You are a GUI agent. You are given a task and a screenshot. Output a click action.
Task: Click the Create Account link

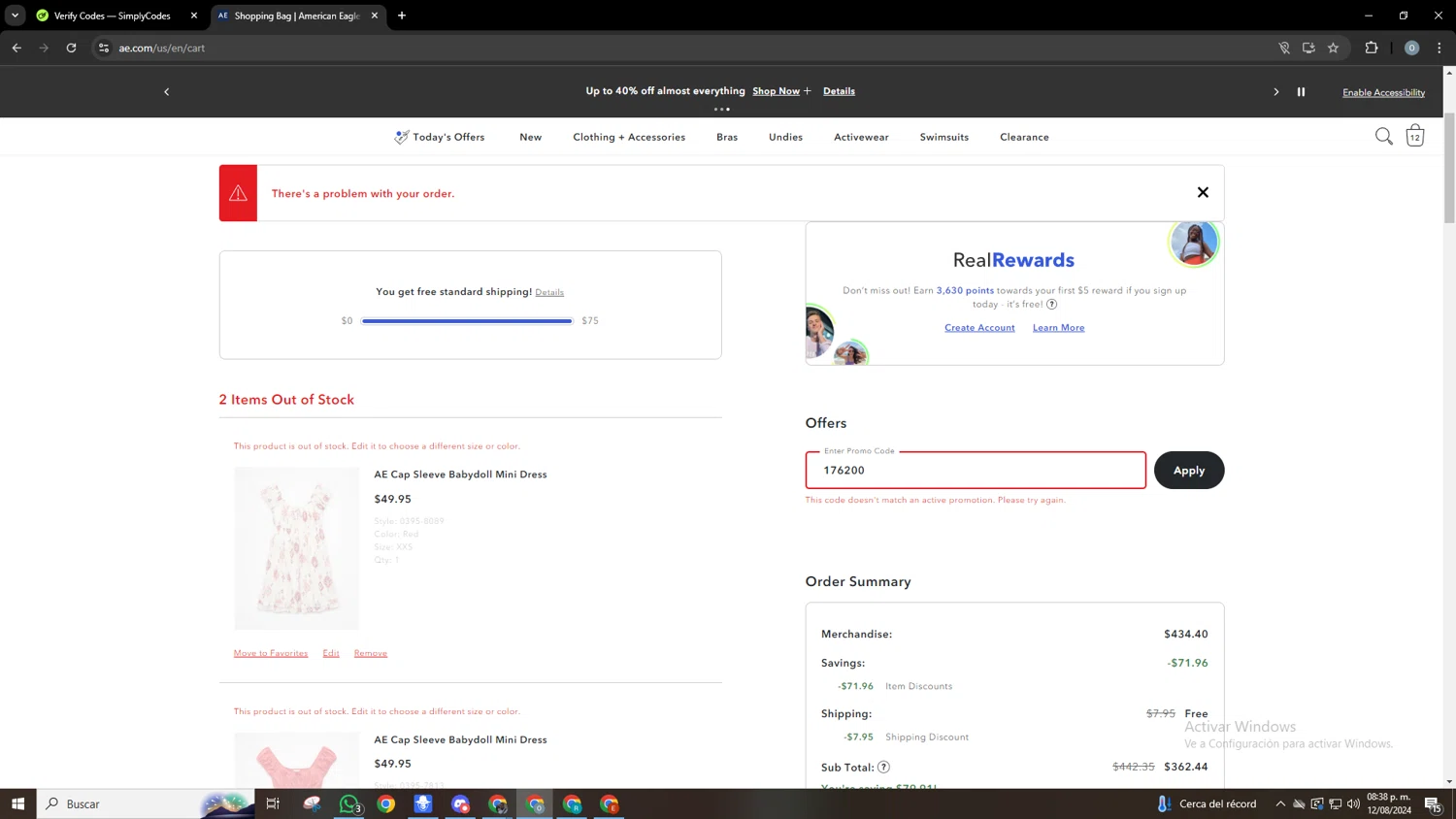(978, 328)
